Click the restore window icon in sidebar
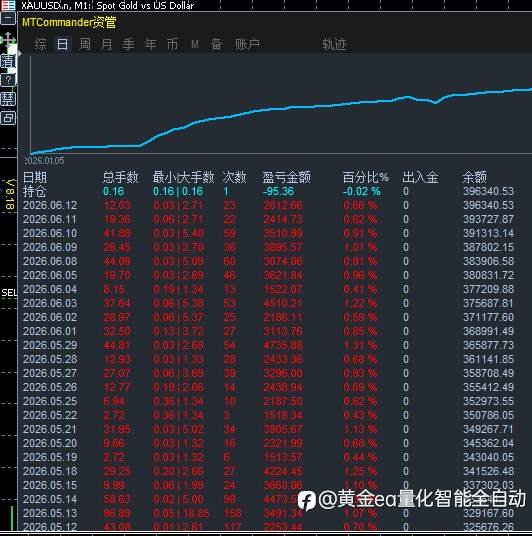 [x=8, y=118]
